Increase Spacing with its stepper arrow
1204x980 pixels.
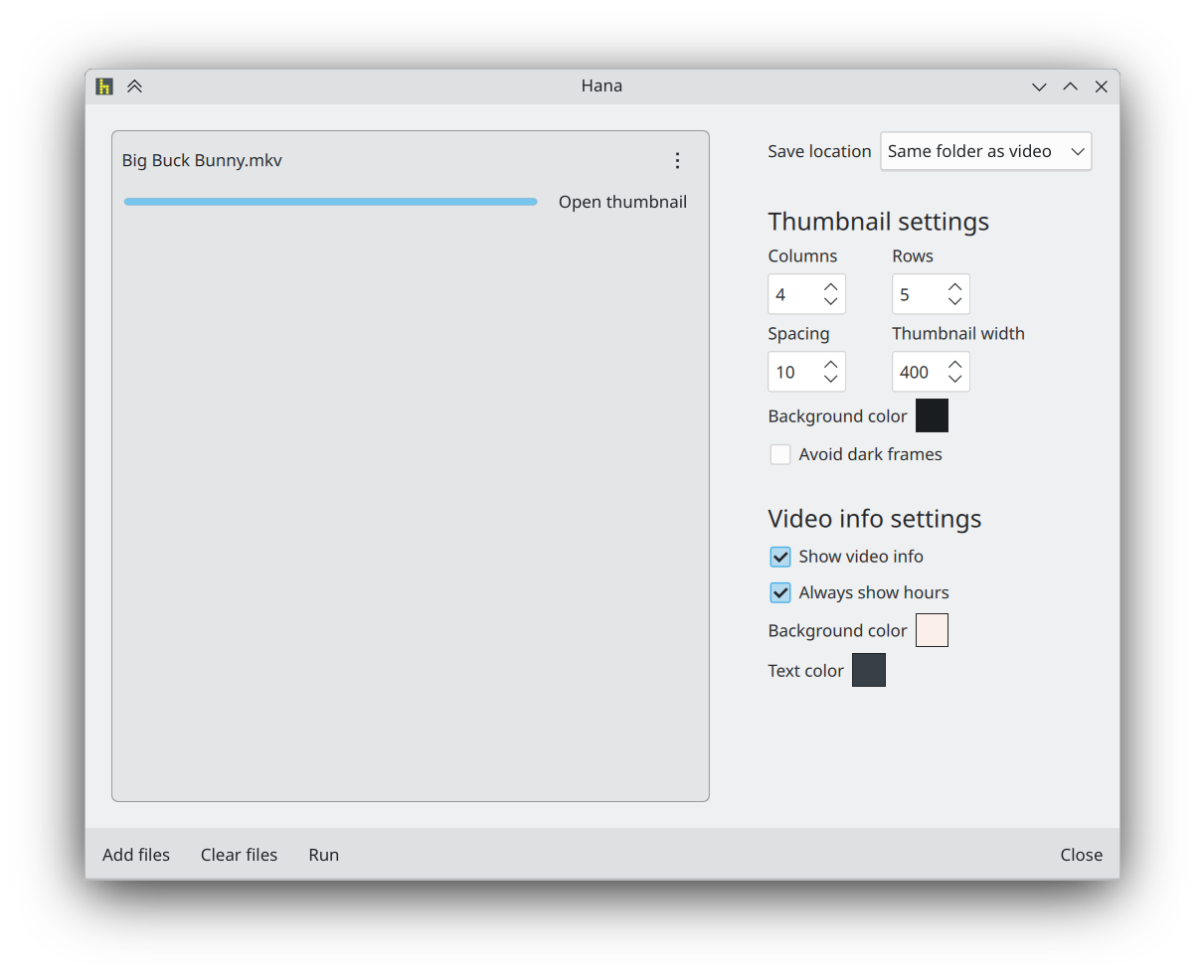tap(833, 364)
